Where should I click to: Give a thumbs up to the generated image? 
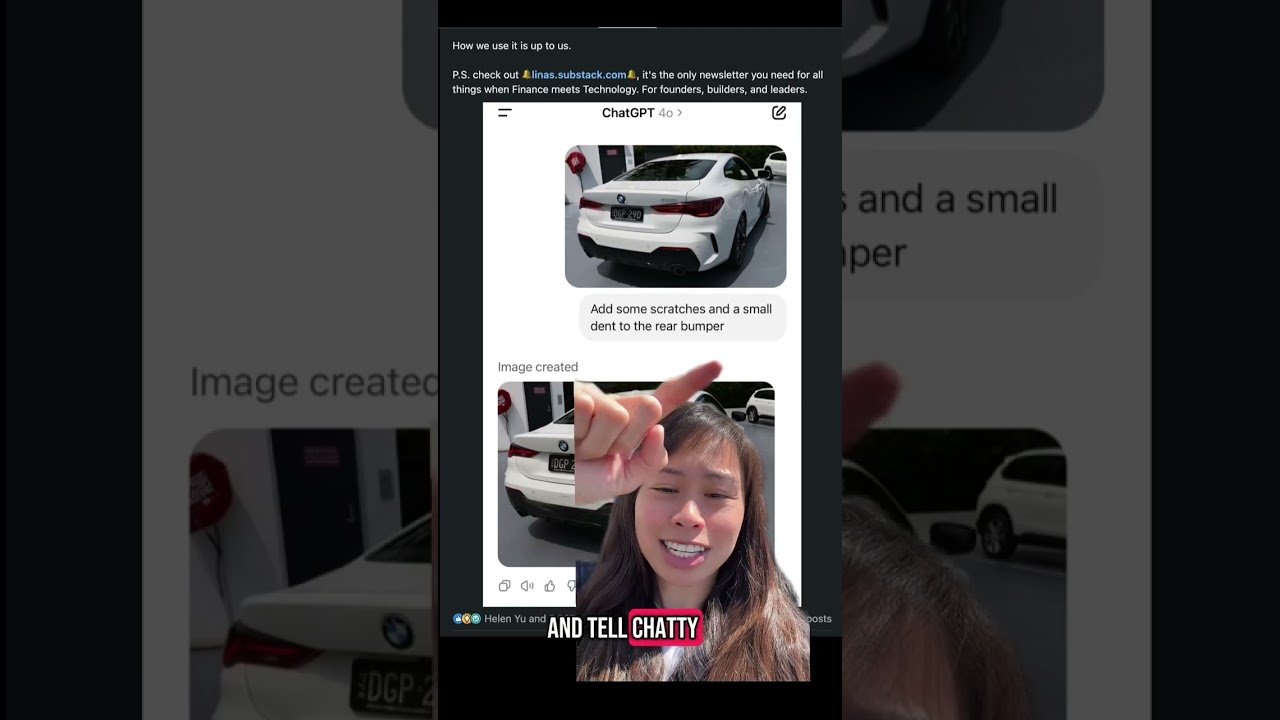click(x=550, y=586)
